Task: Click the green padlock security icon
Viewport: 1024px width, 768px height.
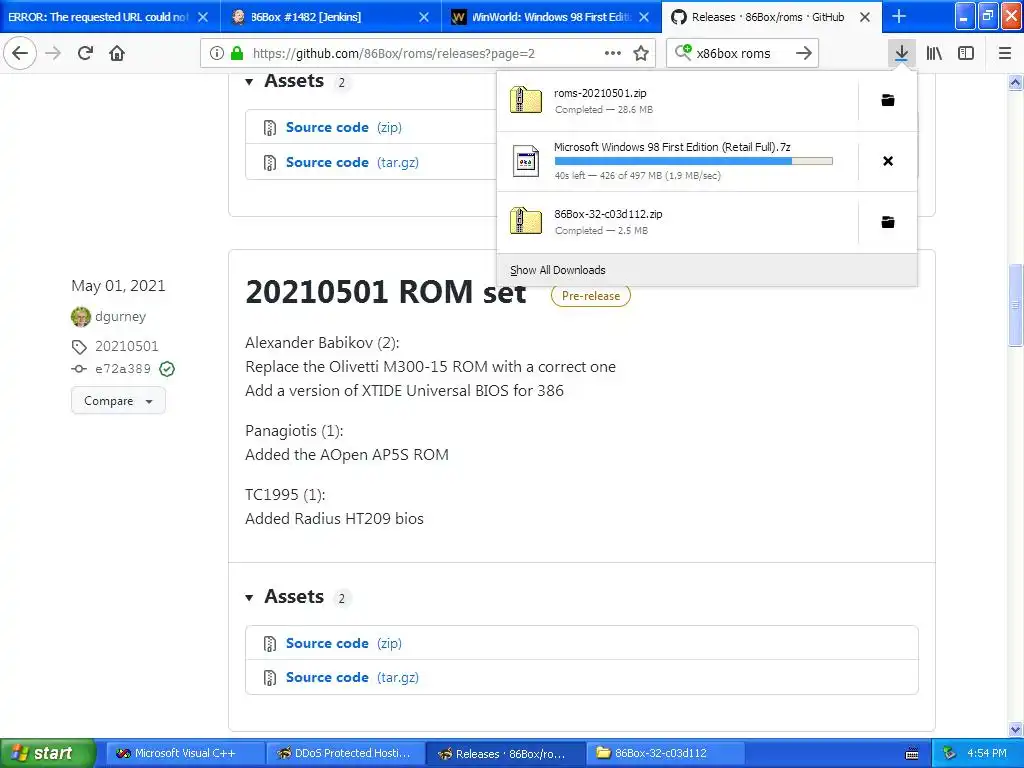Action: [237, 53]
